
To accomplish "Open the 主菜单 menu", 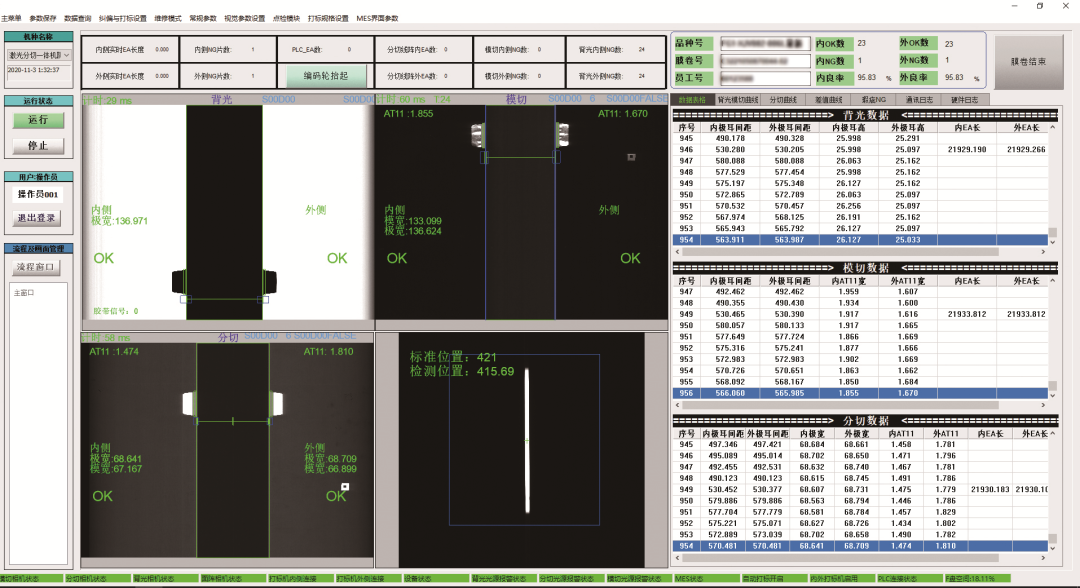I will click(x=11, y=18).
